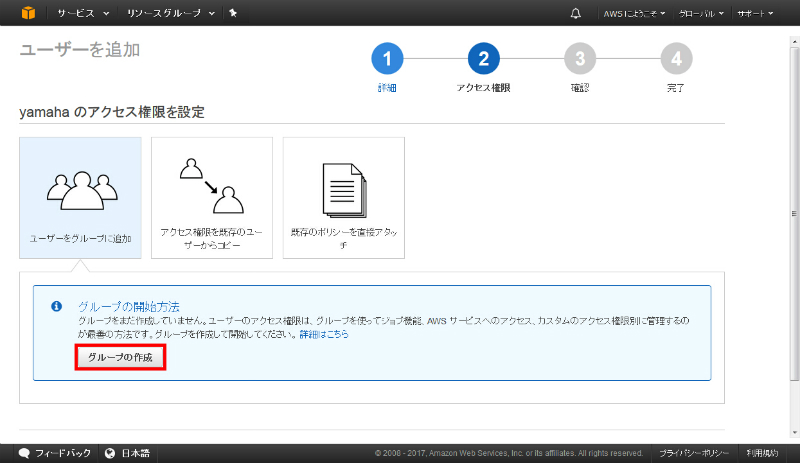Open the グローバル region dropdown
Viewport: 800px width, 463px height.
[x=701, y=13]
